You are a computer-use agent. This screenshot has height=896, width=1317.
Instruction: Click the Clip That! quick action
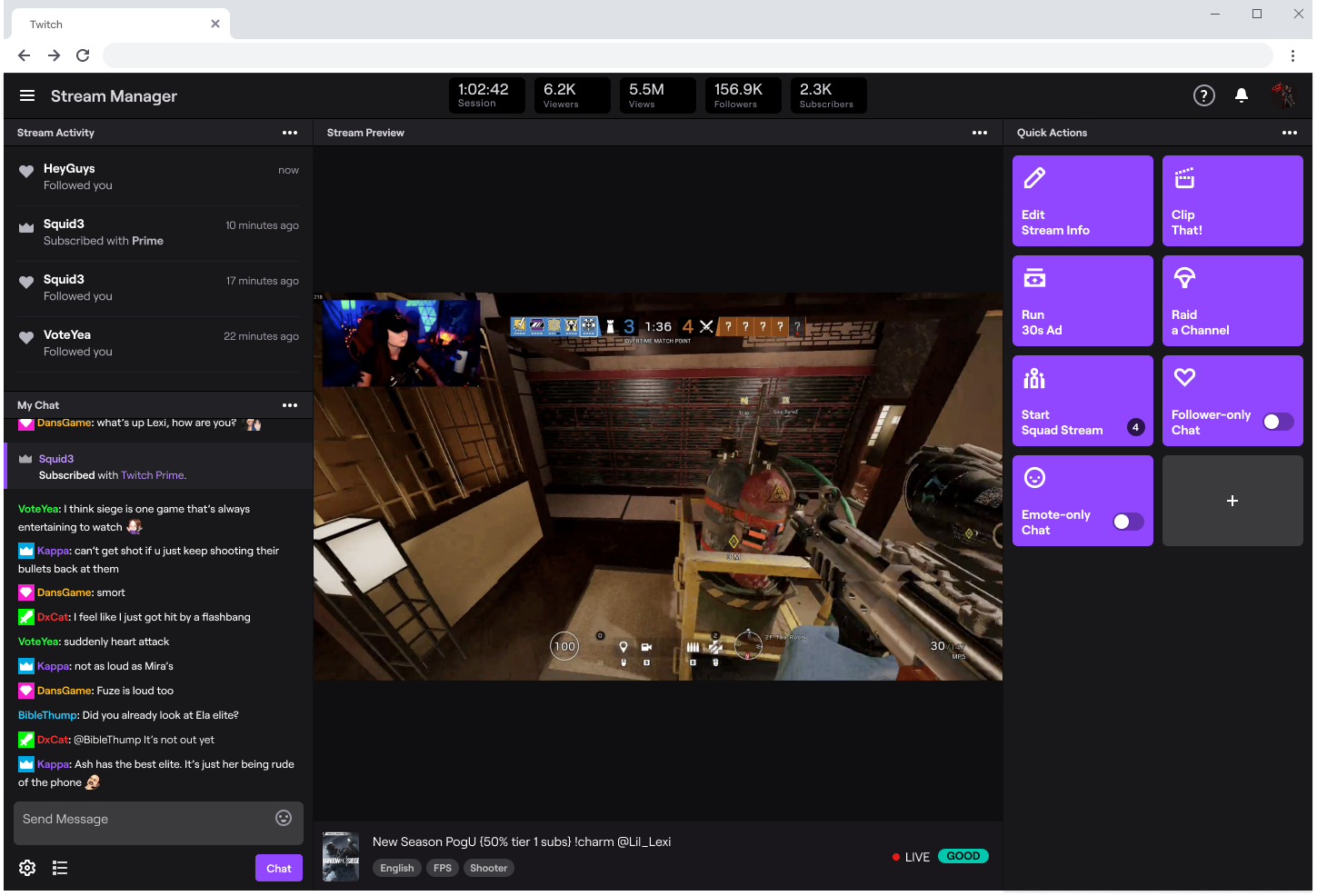[1232, 201]
